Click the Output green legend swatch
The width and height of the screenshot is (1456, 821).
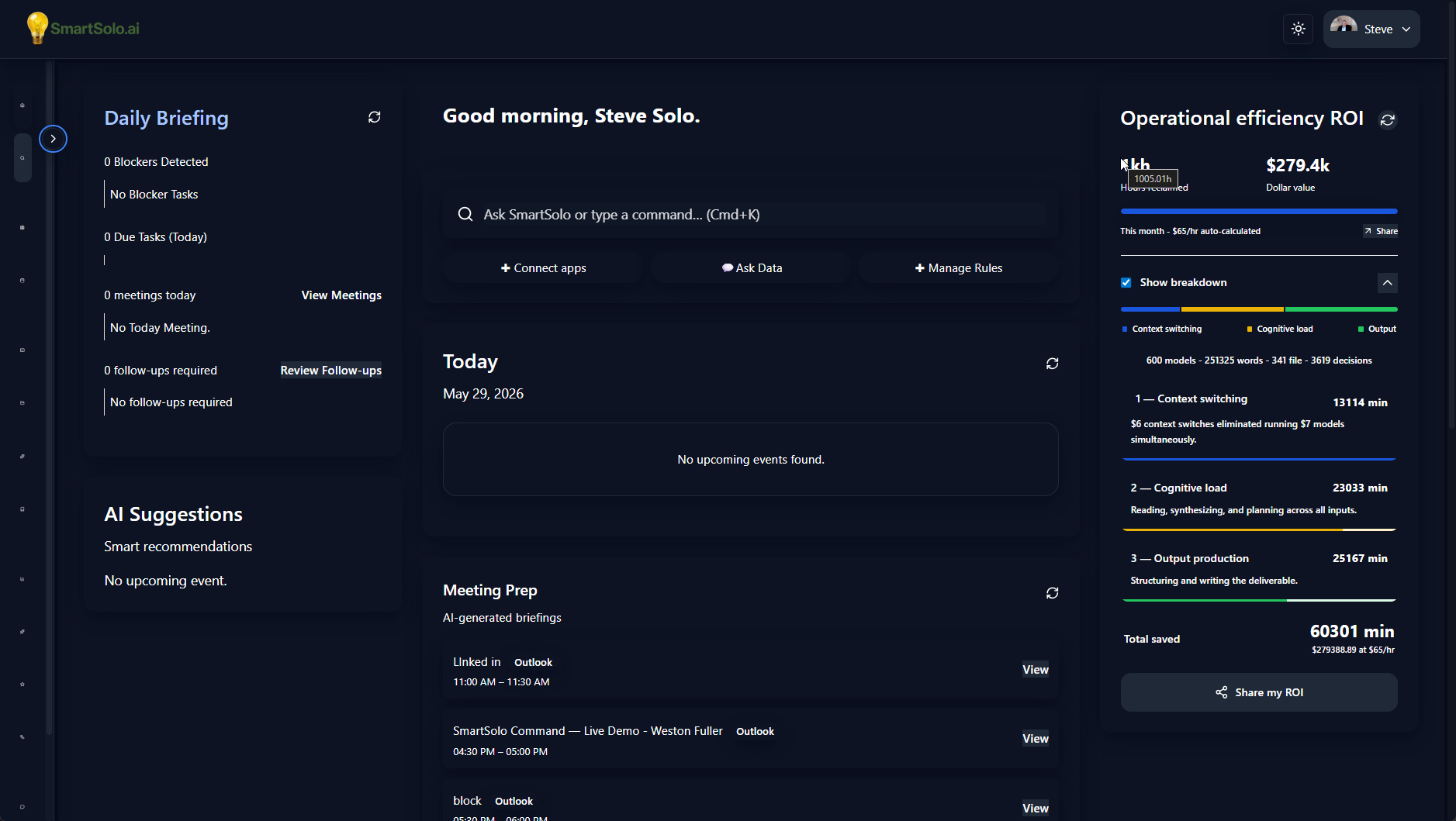tap(1361, 329)
